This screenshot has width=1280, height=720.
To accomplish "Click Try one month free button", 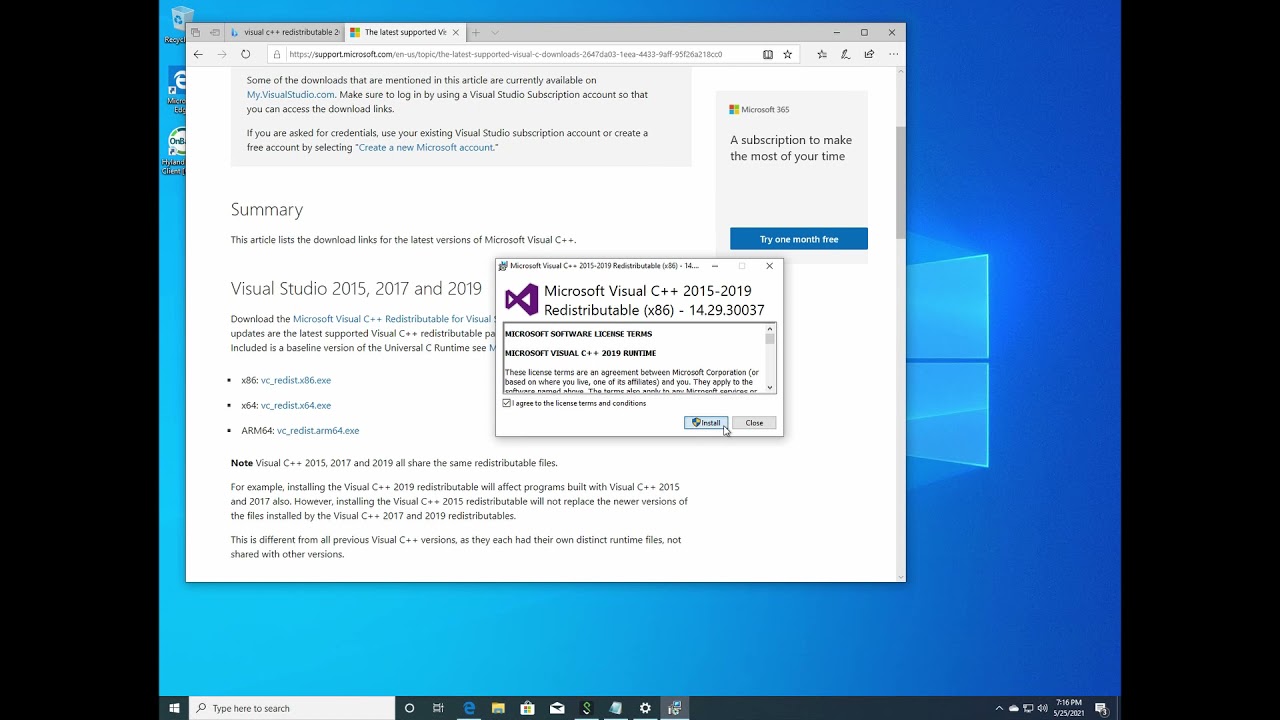I will 799,239.
